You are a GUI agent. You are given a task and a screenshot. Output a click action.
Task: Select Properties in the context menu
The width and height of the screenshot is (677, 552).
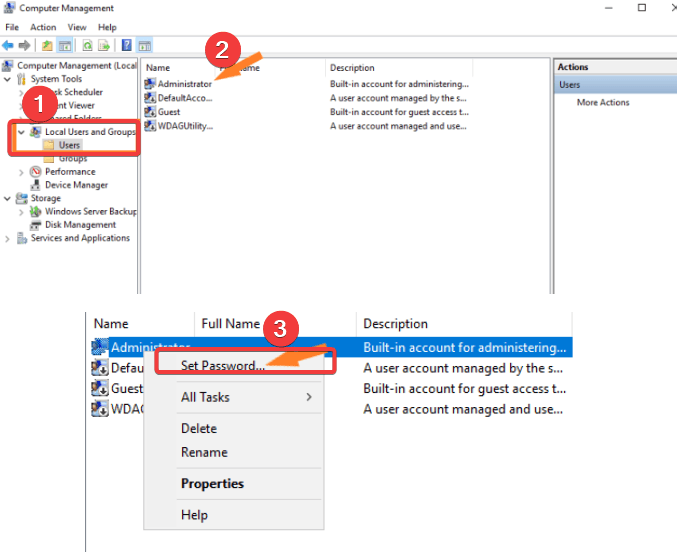[212, 483]
